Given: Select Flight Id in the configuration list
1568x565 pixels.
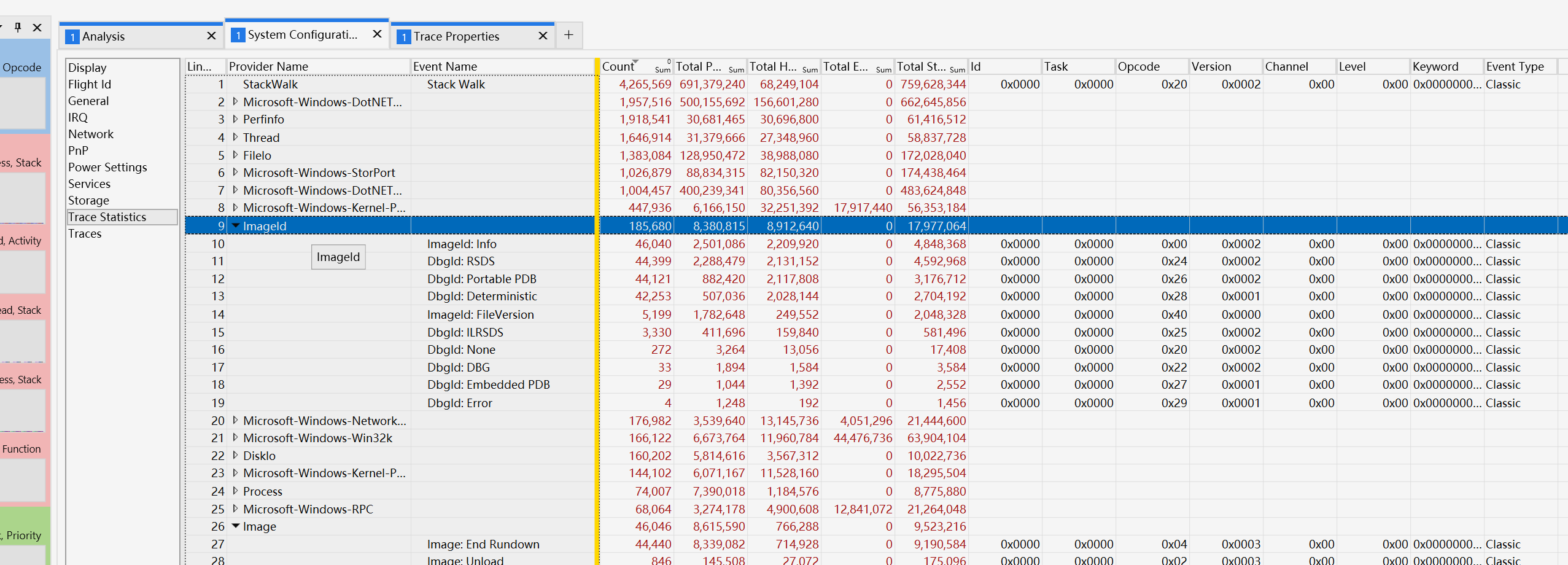Looking at the screenshot, I should (x=90, y=84).
